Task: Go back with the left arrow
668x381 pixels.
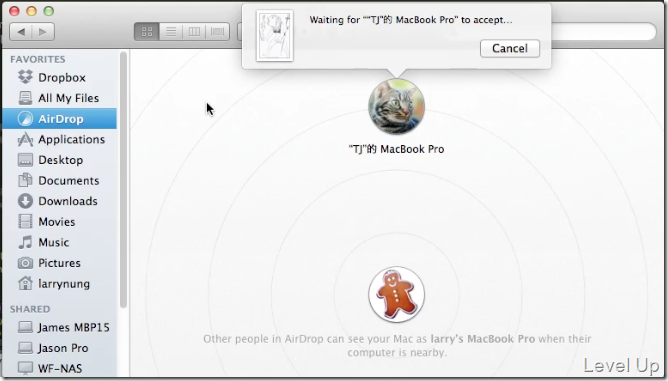Action: point(21,32)
